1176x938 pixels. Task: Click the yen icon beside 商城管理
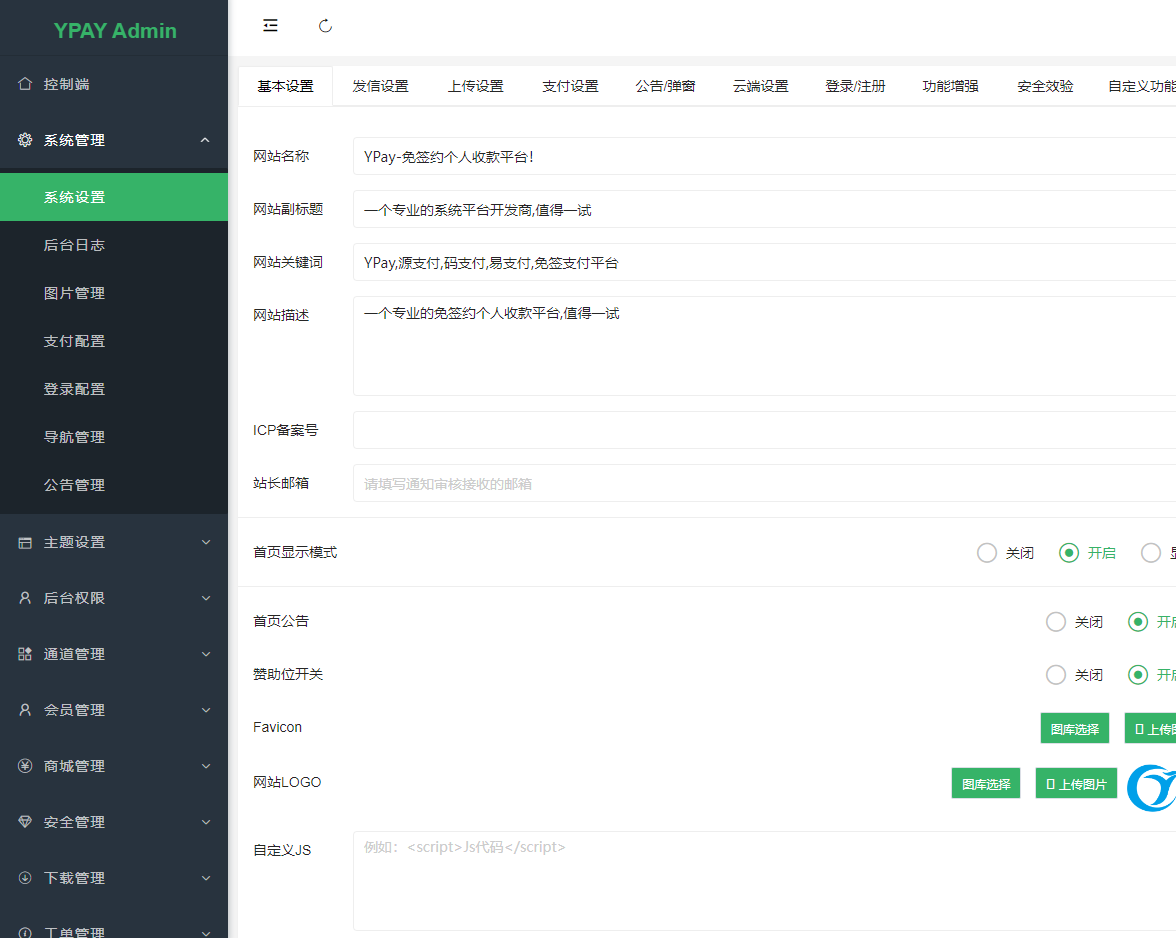25,766
